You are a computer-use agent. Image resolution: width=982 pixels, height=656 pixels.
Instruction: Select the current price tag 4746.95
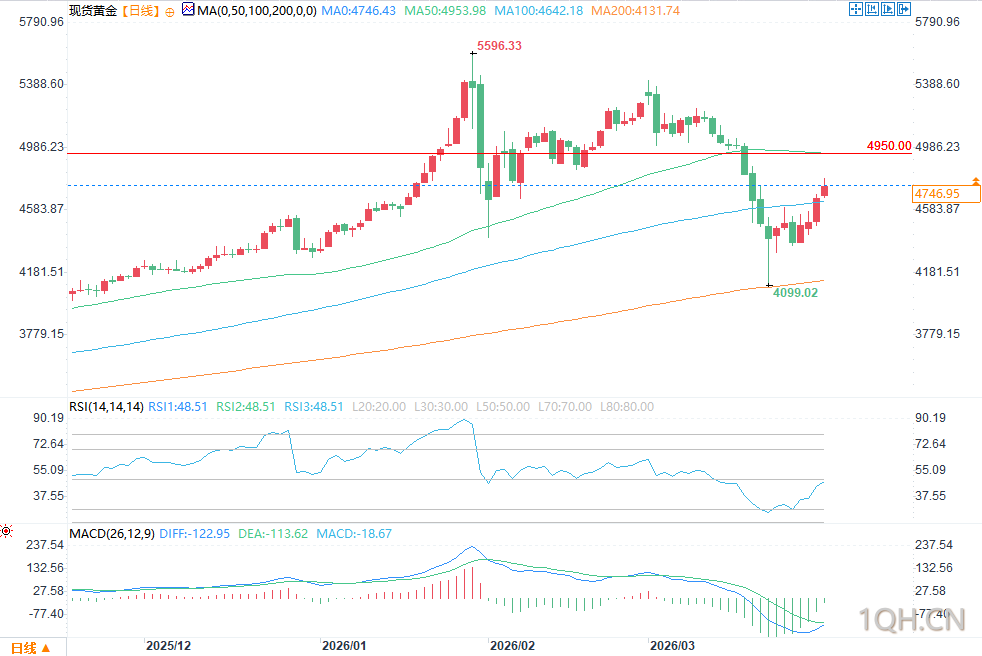coord(946,194)
